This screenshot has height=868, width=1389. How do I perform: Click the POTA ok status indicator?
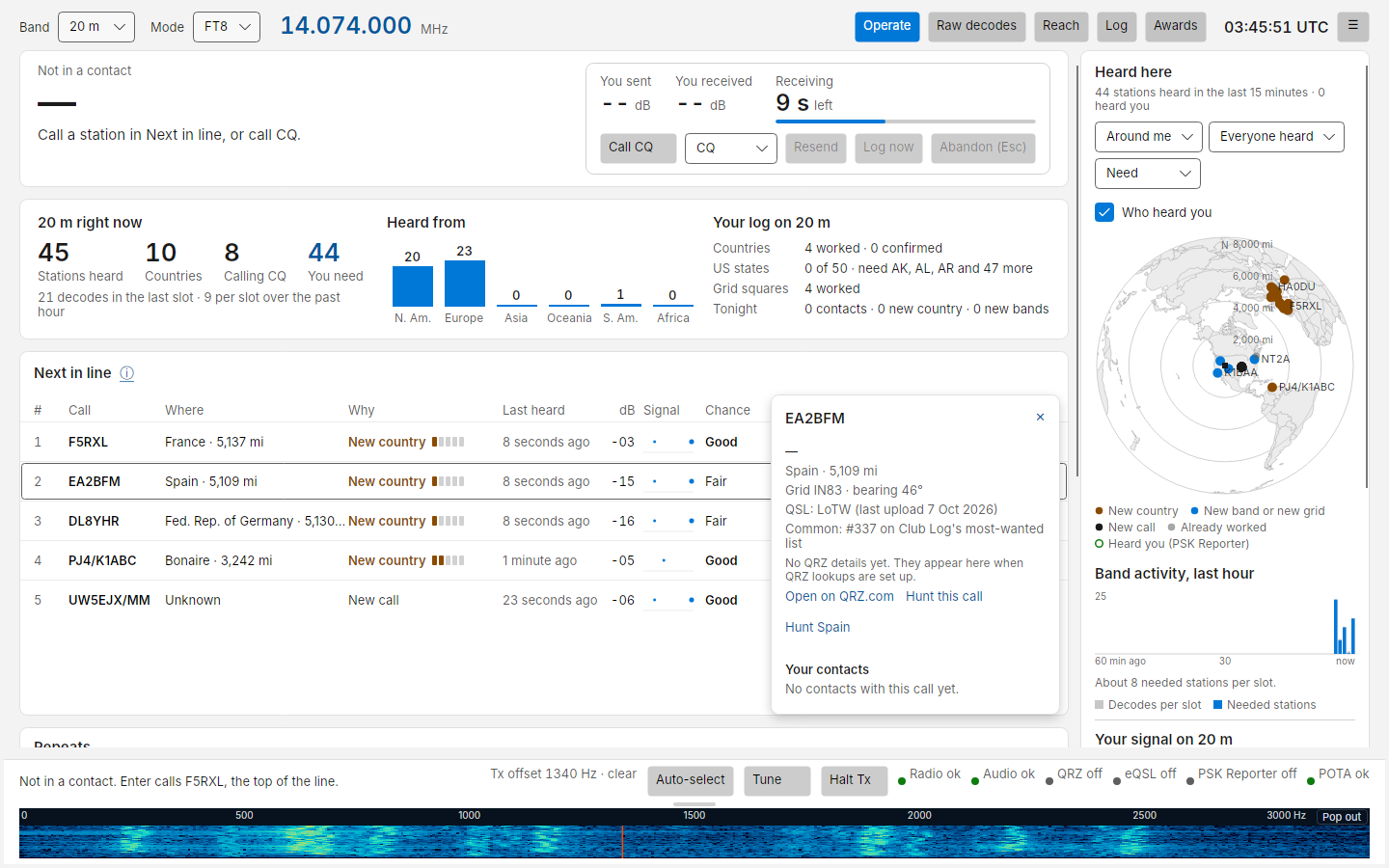(x=1338, y=774)
